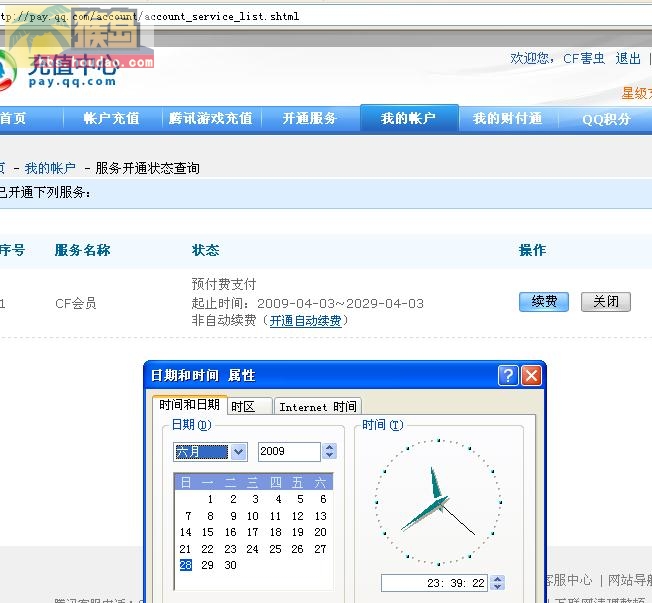Go to the 开通服务 tab
Image resolution: width=652 pixels, height=603 pixels.
(x=310, y=119)
